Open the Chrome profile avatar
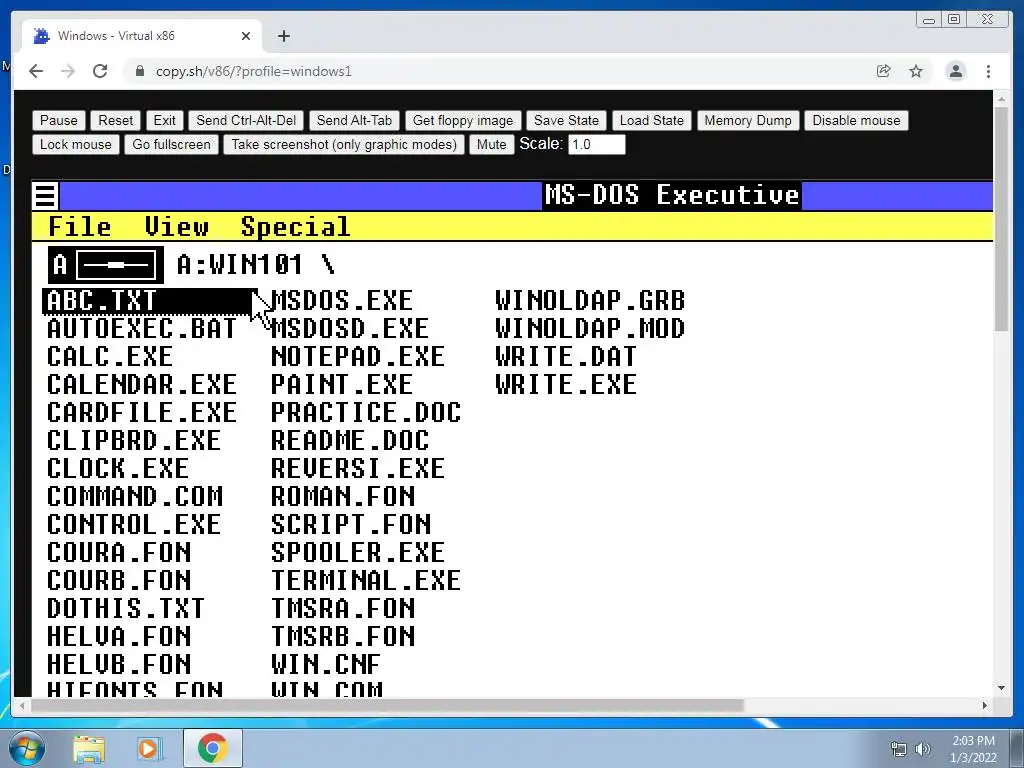 point(955,71)
